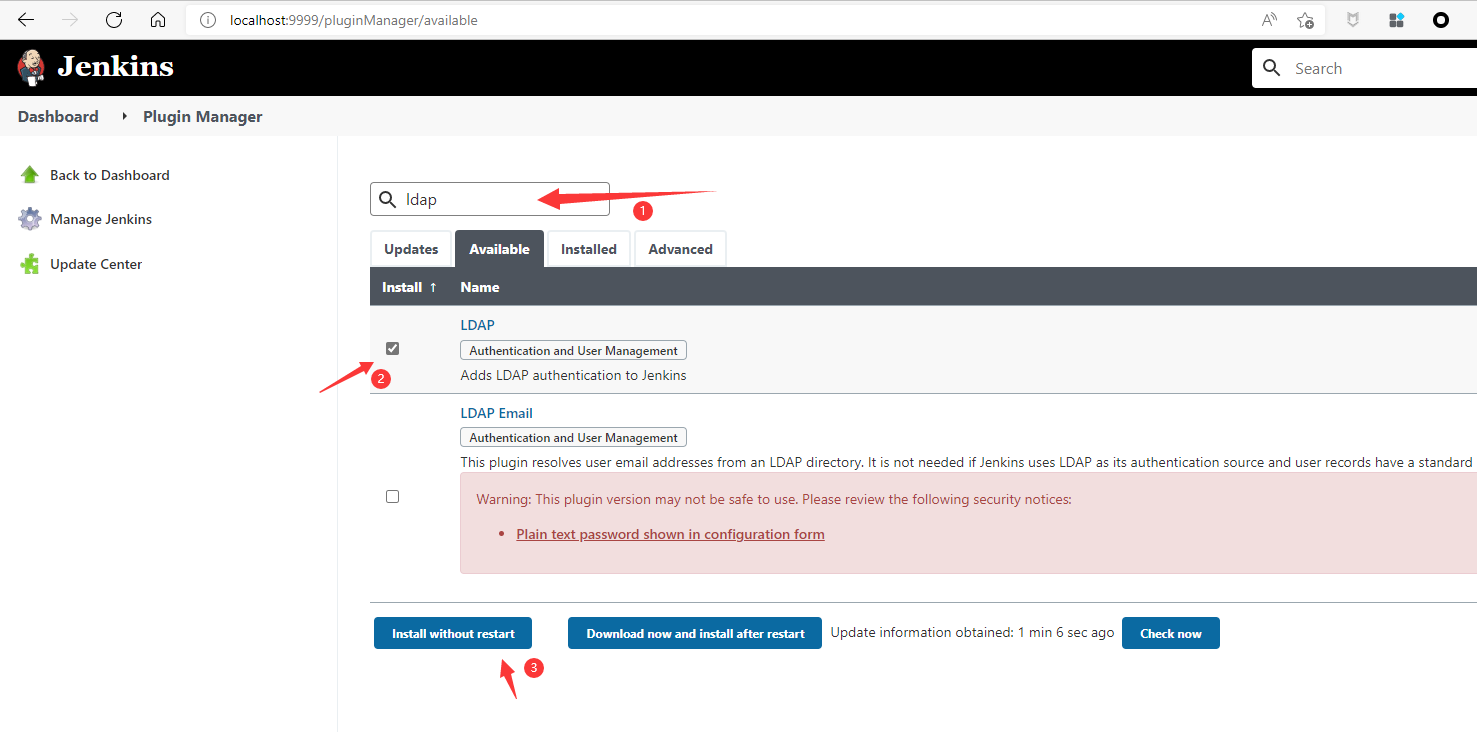
Task: Reload the page with refresh icon
Action: [x=114, y=20]
